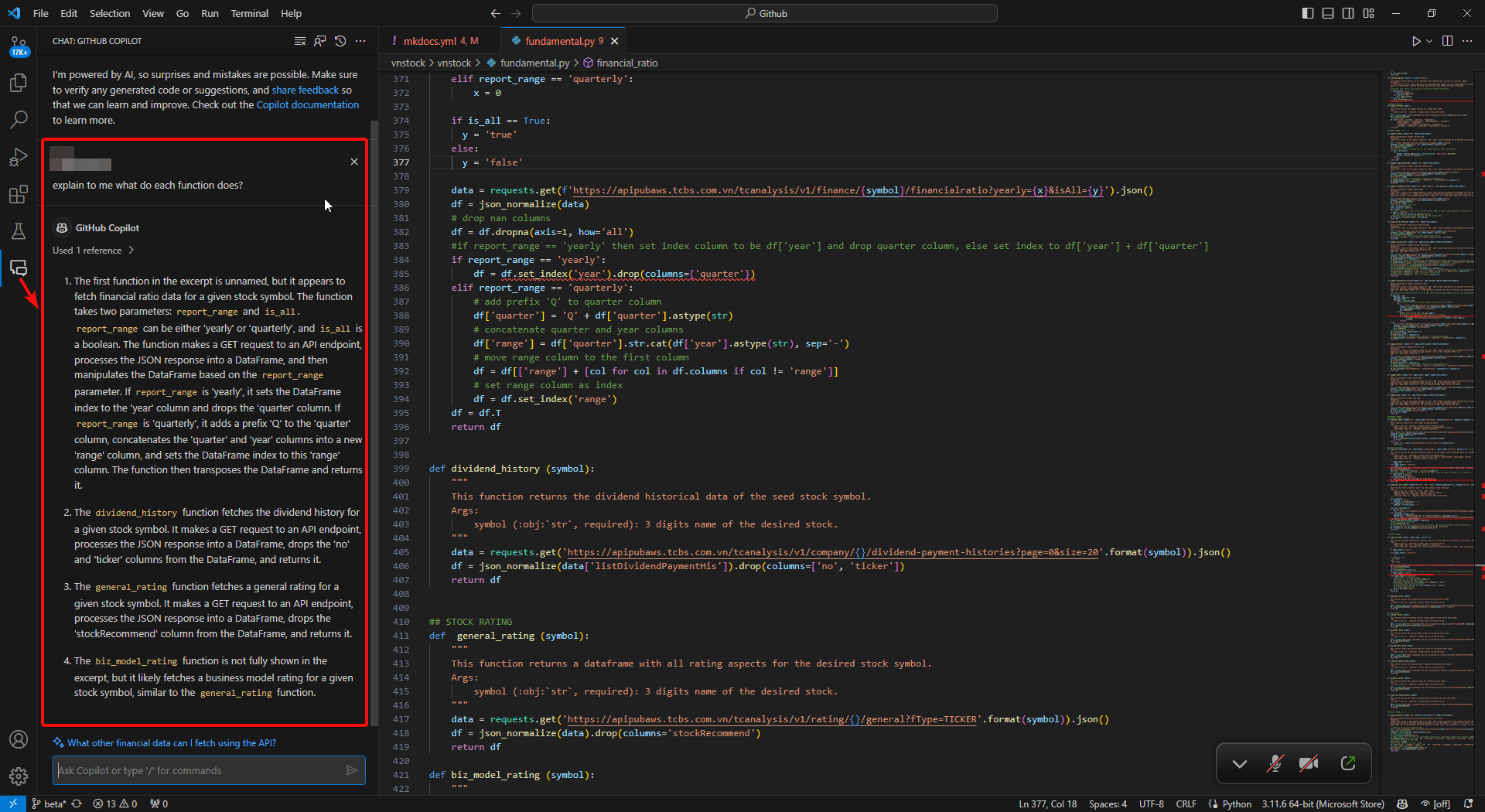
Task: Open the 'Copilot documentation' link
Action: click(308, 104)
